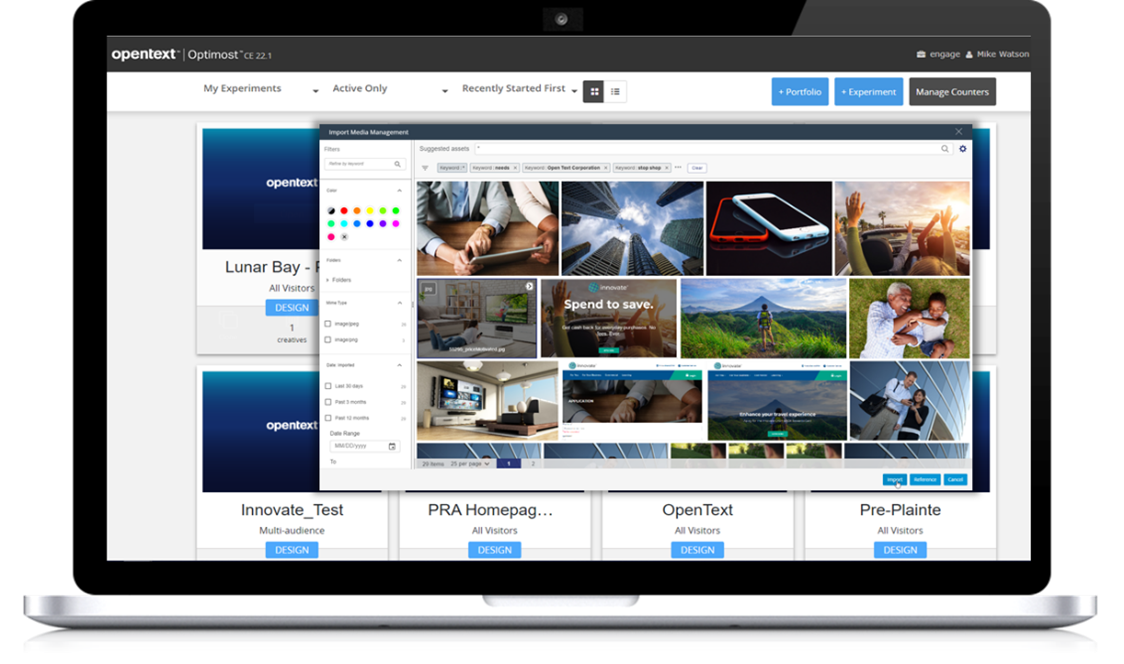Open the date range calendar picker

(392, 446)
